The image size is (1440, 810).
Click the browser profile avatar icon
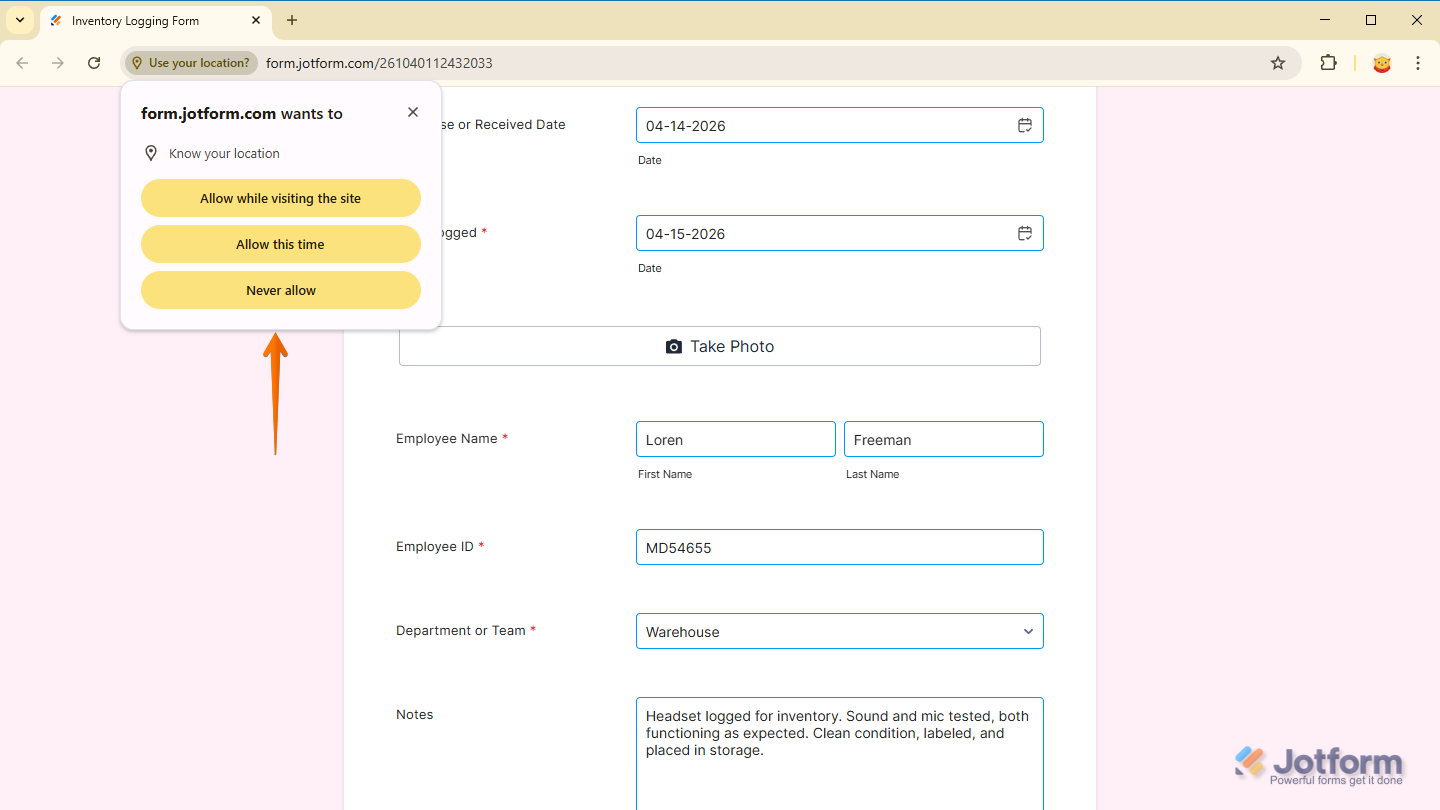pos(1381,62)
